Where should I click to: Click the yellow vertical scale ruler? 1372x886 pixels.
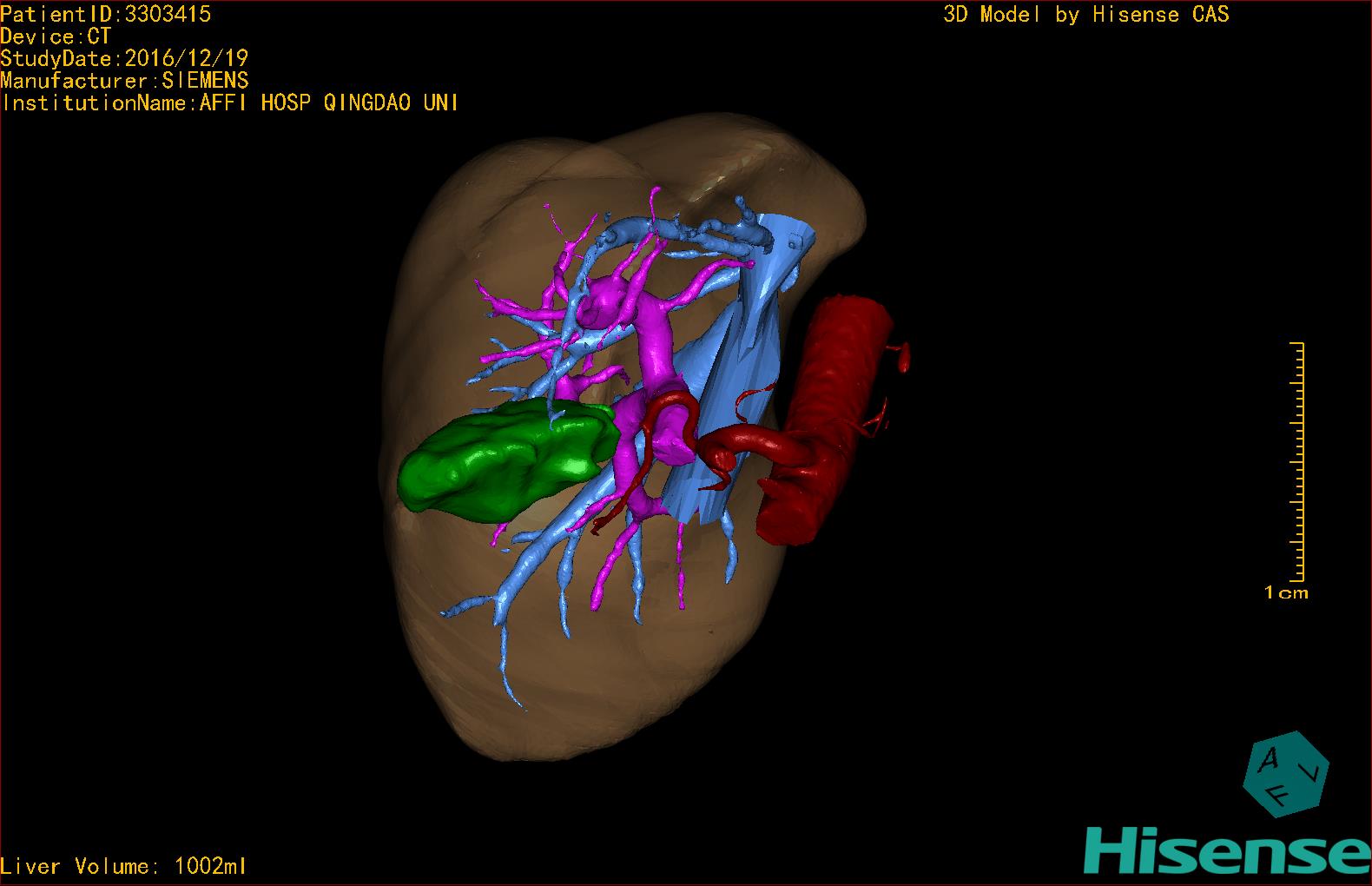click(x=1300, y=460)
